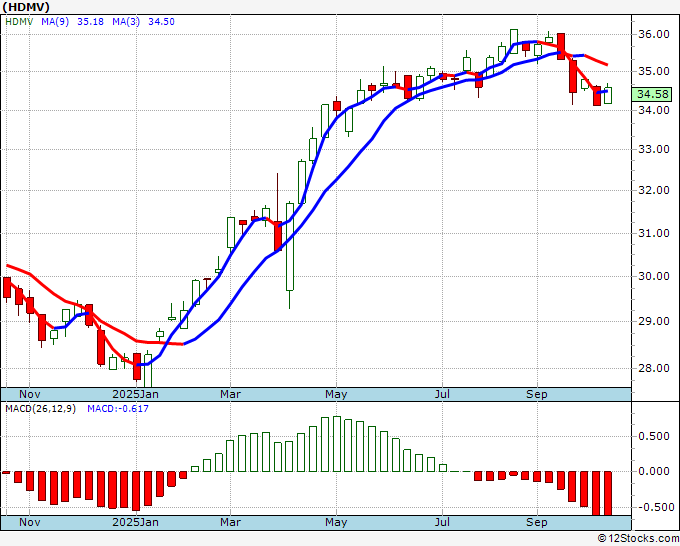Click the 33.00 price axis label
Image resolution: width=680 pixels, height=546 pixels.
[654, 149]
